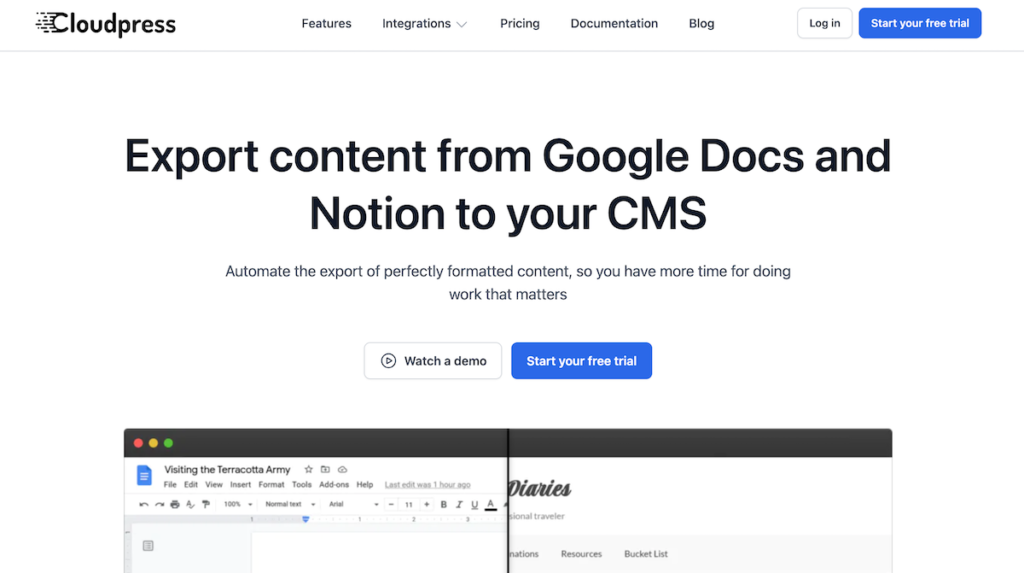Open the 100% zoom dropdown

(238, 504)
